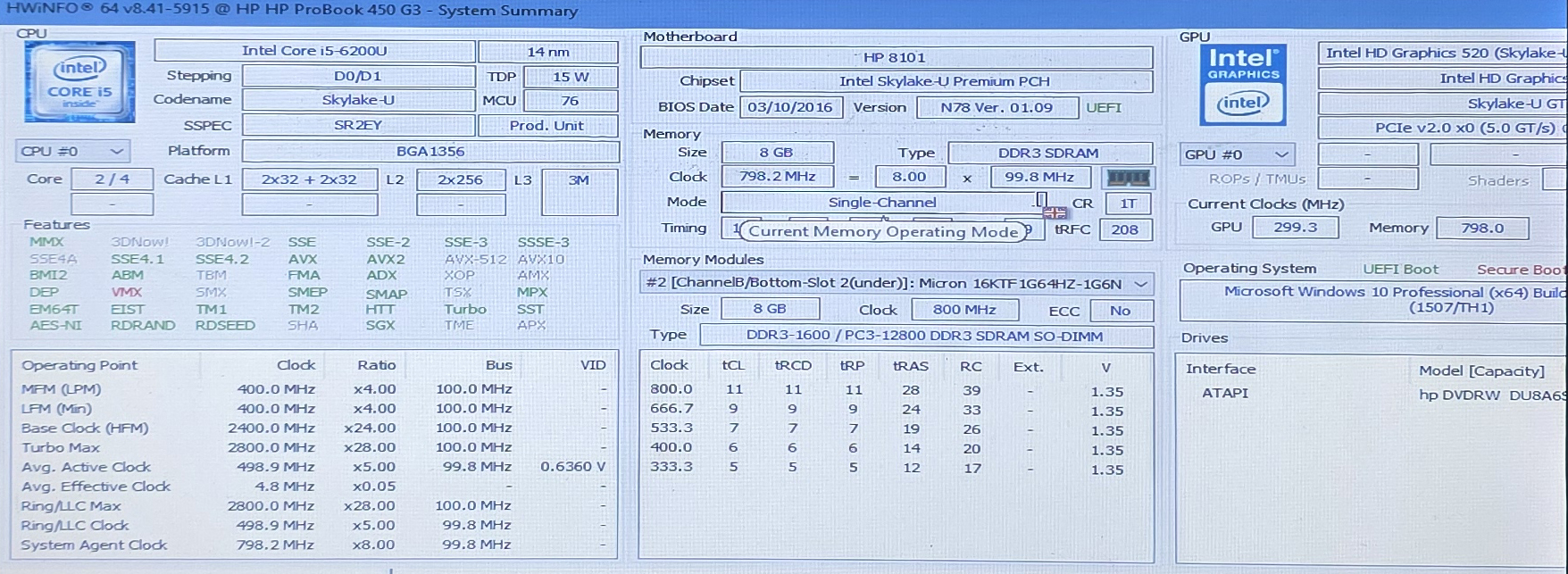Open the GPU #0 selector dropdown
Image resolution: width=1568 pixels, height=574 pixels.
tap(1237, 154)
